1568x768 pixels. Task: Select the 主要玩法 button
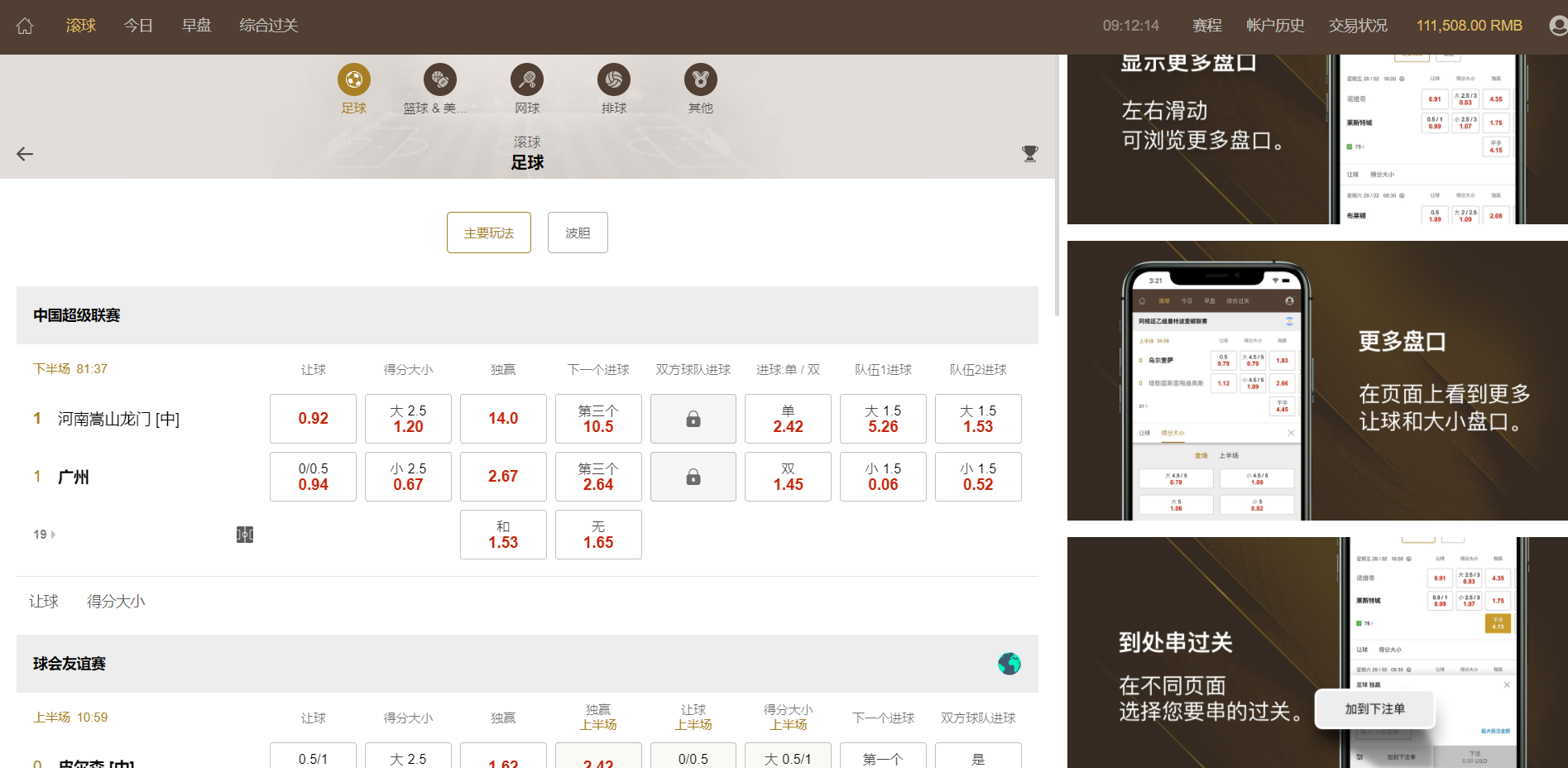[x=489, y=233]
